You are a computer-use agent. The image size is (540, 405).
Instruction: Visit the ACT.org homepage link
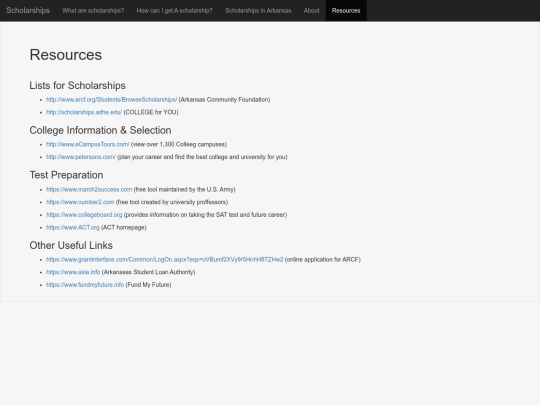[73, 228]
